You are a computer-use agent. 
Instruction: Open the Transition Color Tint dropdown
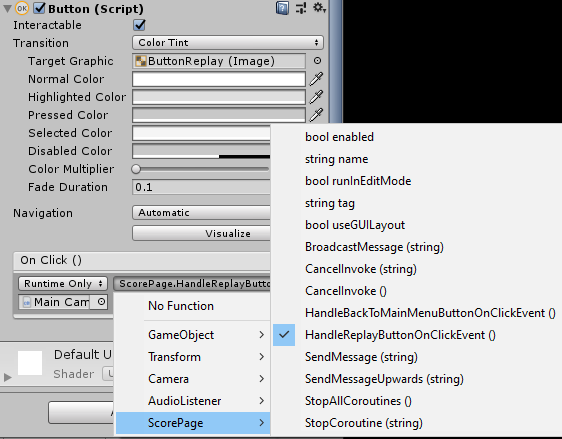[x=228, y=43]
